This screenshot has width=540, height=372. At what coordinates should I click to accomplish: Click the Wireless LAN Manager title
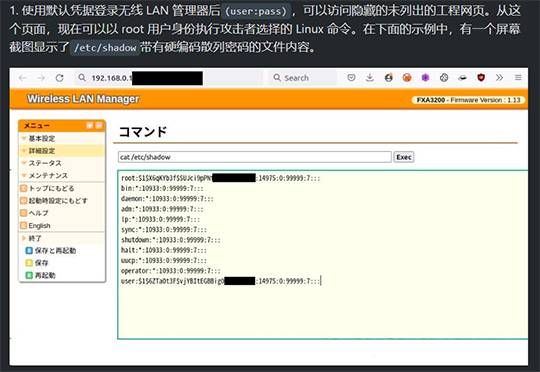pyautogui.click(x=83, y=99)
